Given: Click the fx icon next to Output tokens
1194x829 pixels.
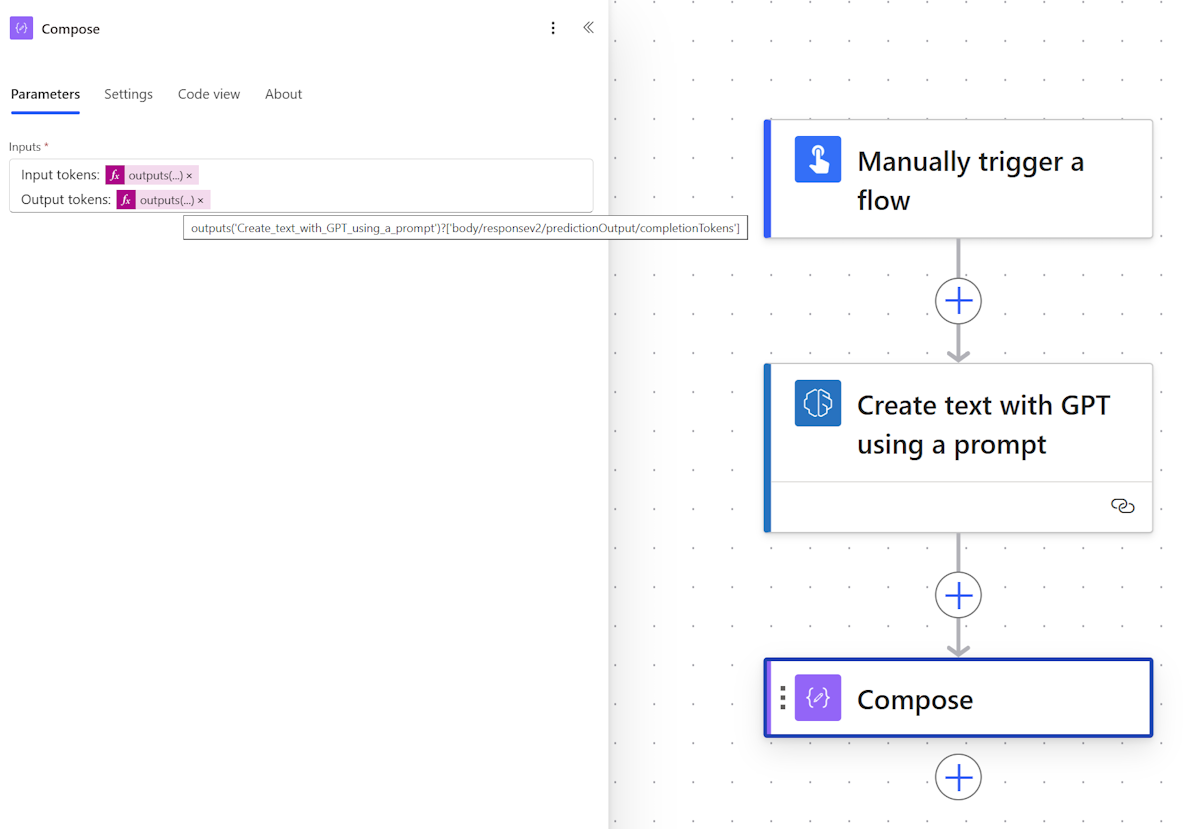Looking at the screenshot, I should 126,200.
